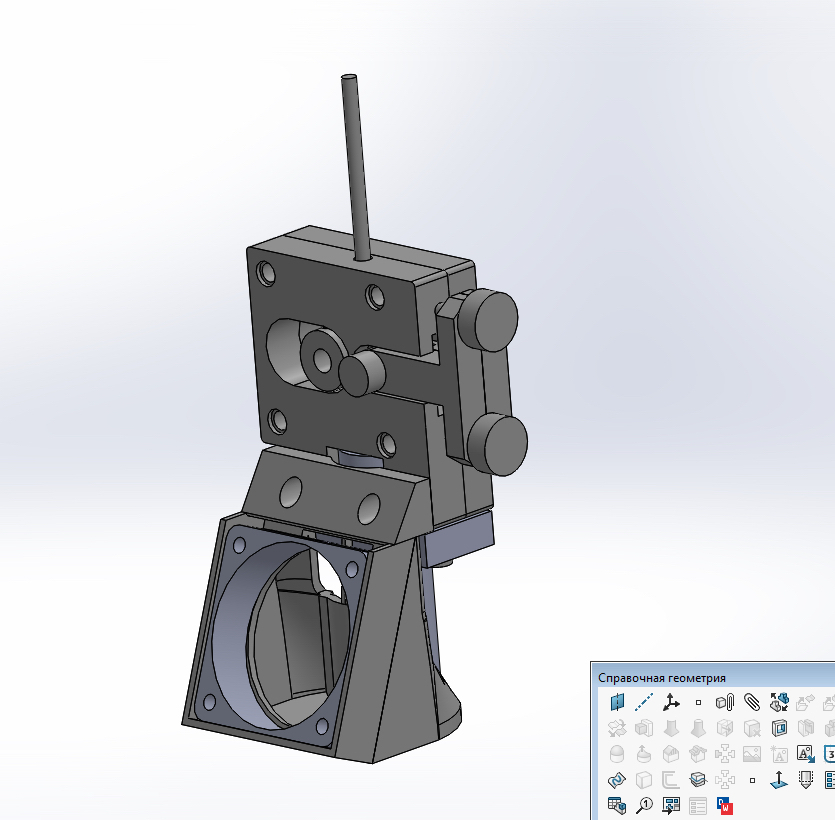835x820 pixels.
Task: Select the blue exploded-blocks assembly icon
Action: coord(779,702)
